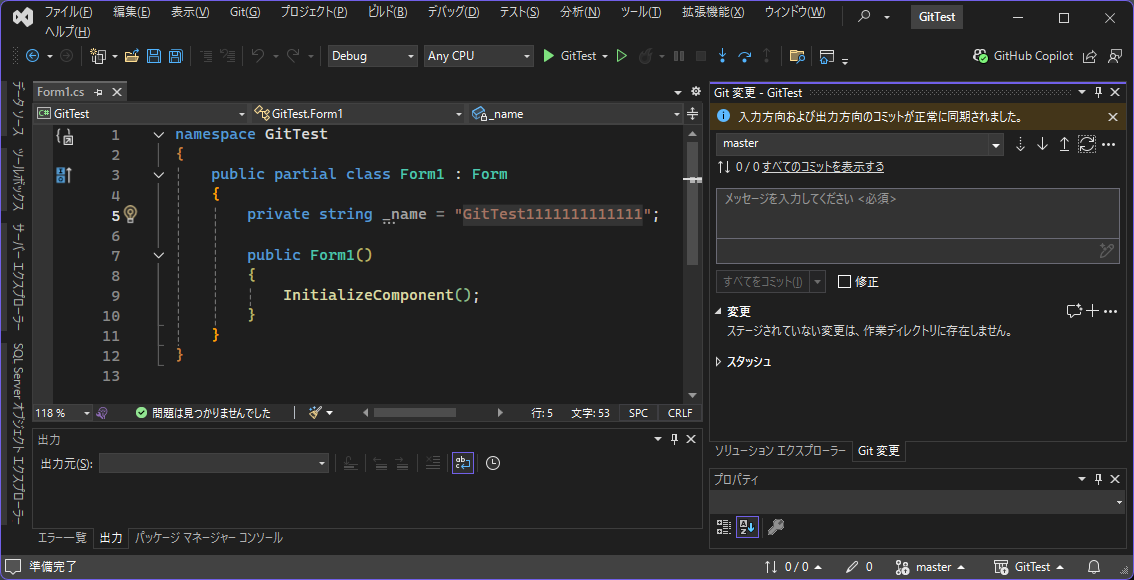Screen dimensions: 1134x580
Task: Click the すべてのコミットを表示する link
Action: point(822,167)
